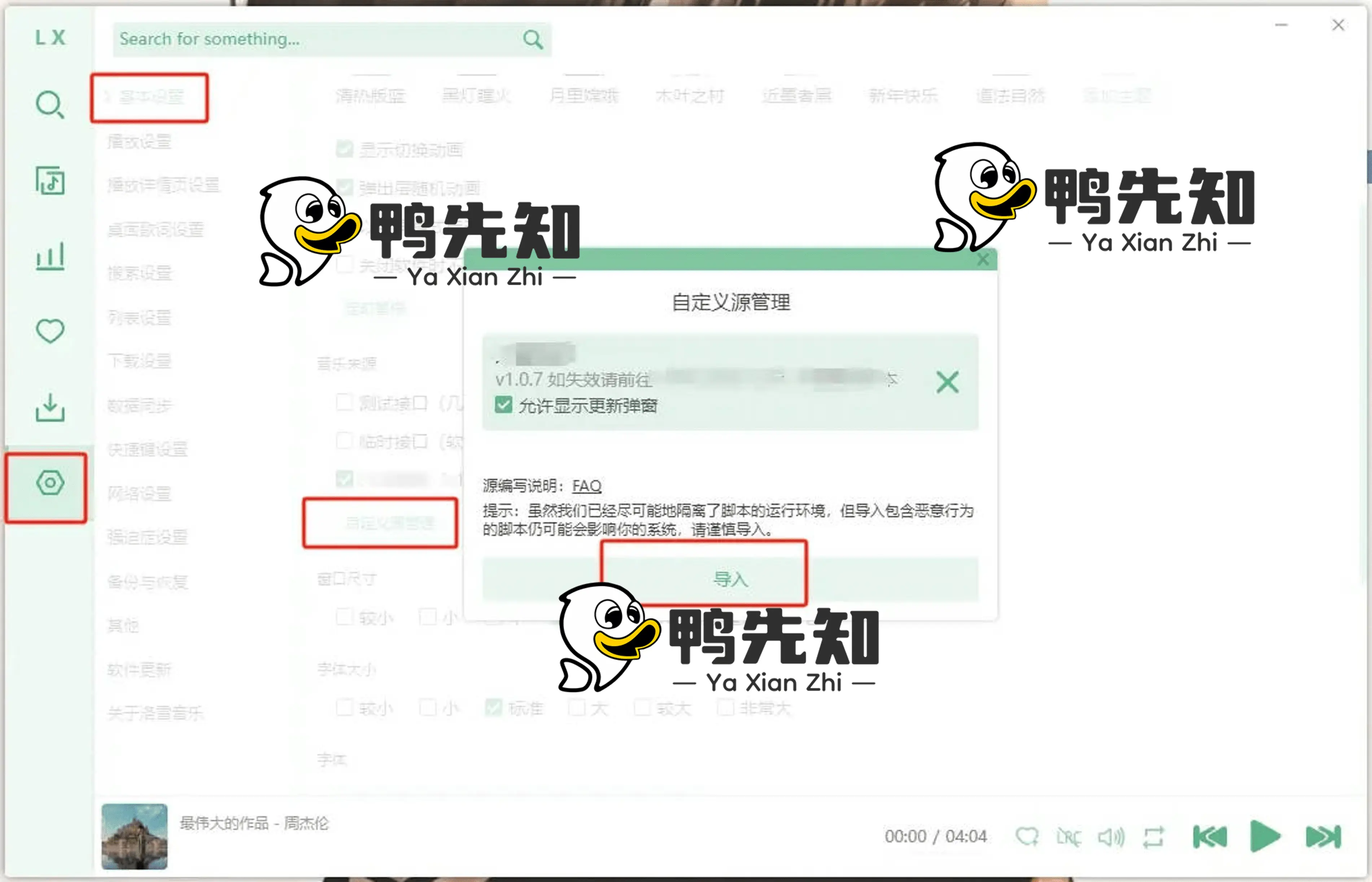Open the album cover thumbnail in player bar
The width and height of the screenshot is (1372, 882).
tap(135, 837)
